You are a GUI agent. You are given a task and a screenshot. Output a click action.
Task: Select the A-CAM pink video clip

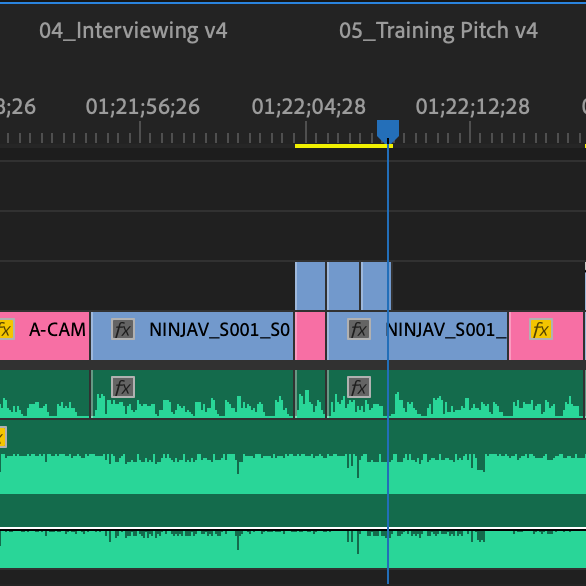(44, 336)
